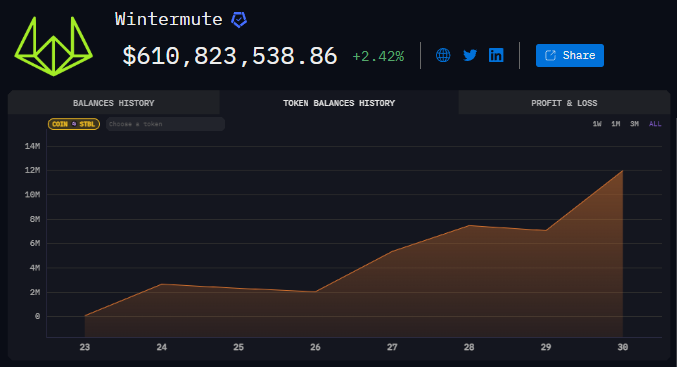Click the 29 label on the x-axis

click(x=546, y=347)
